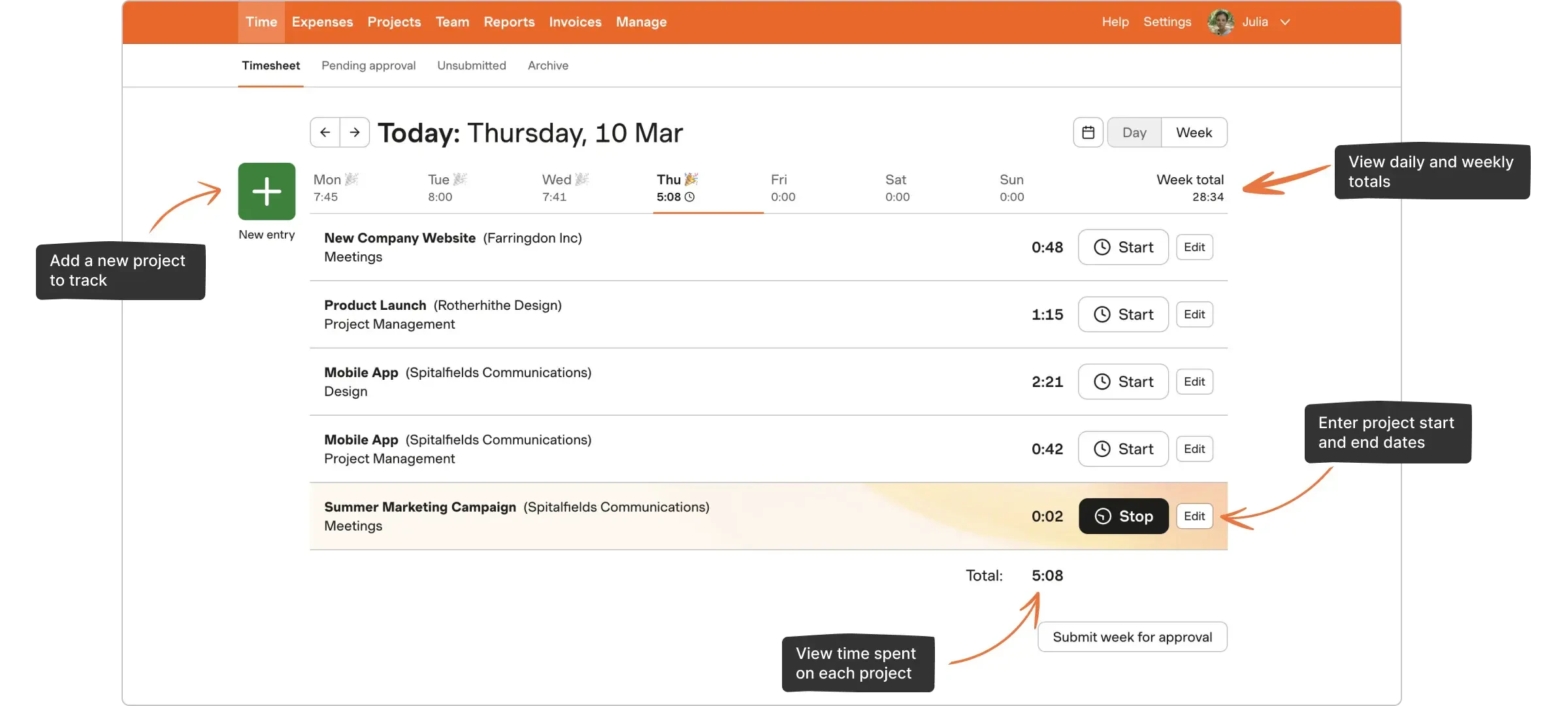Open the Projects menu
This screenshot has height=706, width=1568.
click(x=395, y=22)
